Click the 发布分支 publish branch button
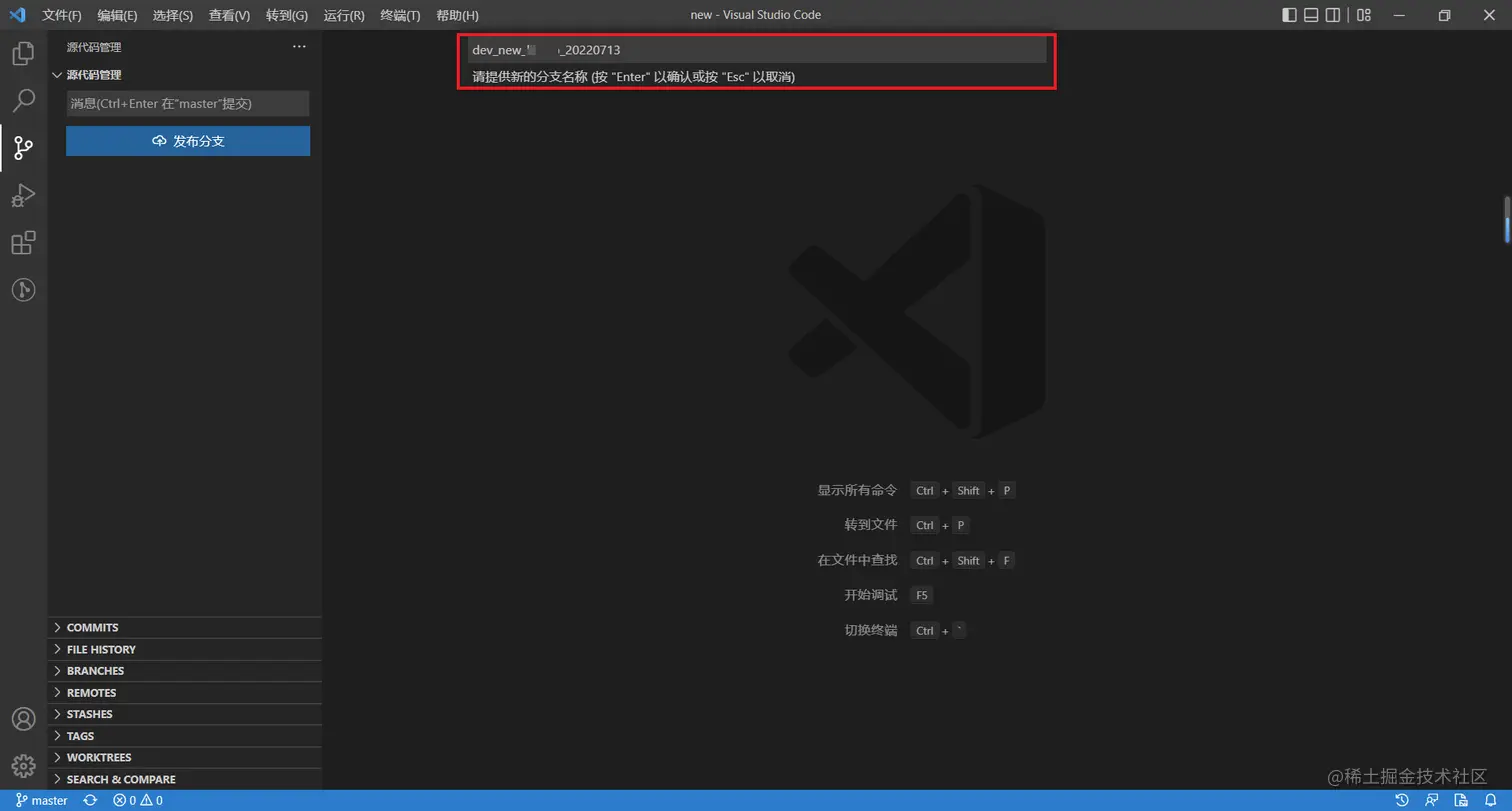 pos(188,141)
